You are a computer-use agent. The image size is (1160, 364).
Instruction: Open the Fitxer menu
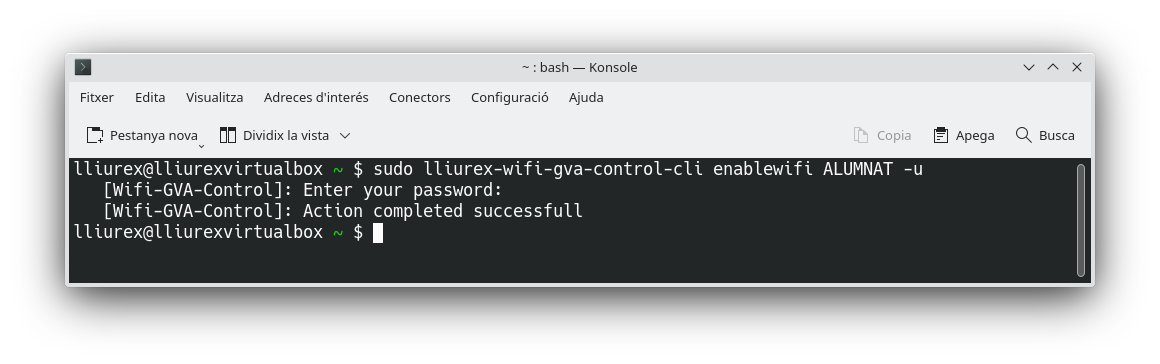click(x=97, y=98)
